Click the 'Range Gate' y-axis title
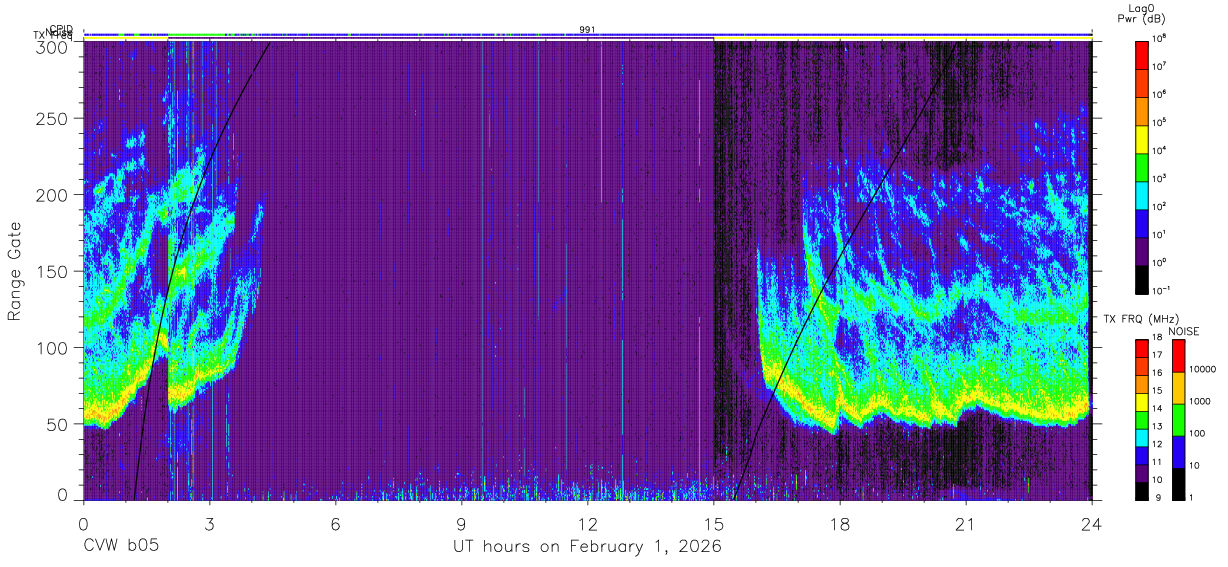 click(15, 270)
